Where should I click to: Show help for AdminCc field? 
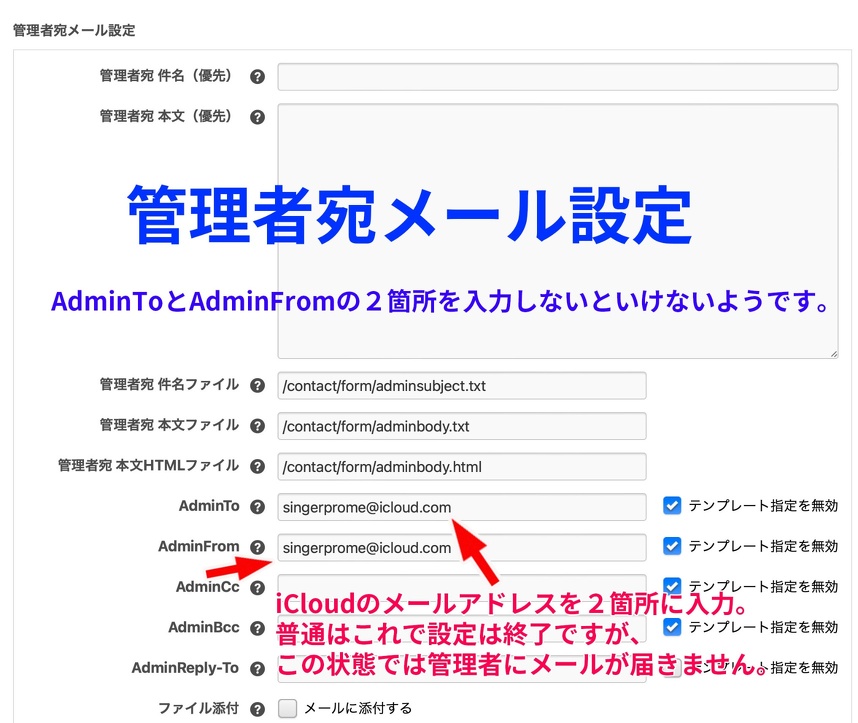[x=257, y=588]
